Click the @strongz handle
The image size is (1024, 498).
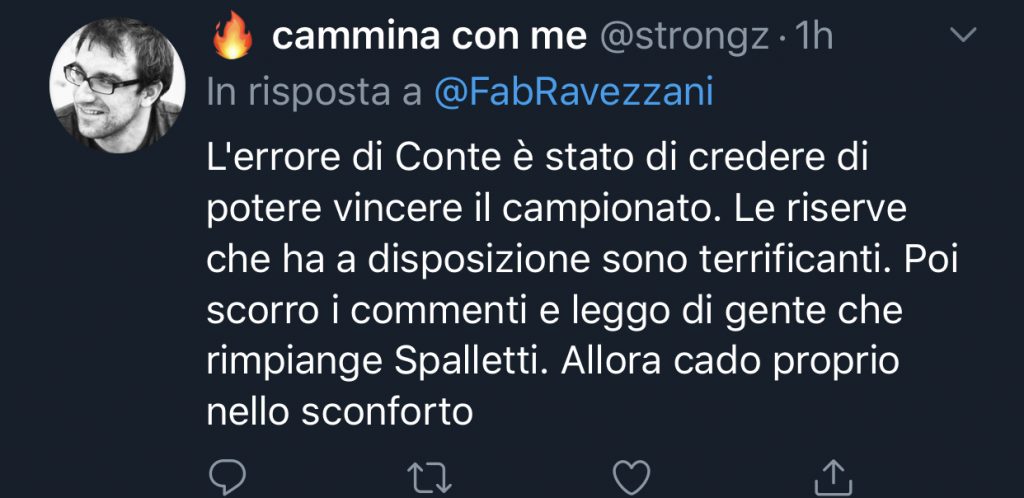point(685,37)
